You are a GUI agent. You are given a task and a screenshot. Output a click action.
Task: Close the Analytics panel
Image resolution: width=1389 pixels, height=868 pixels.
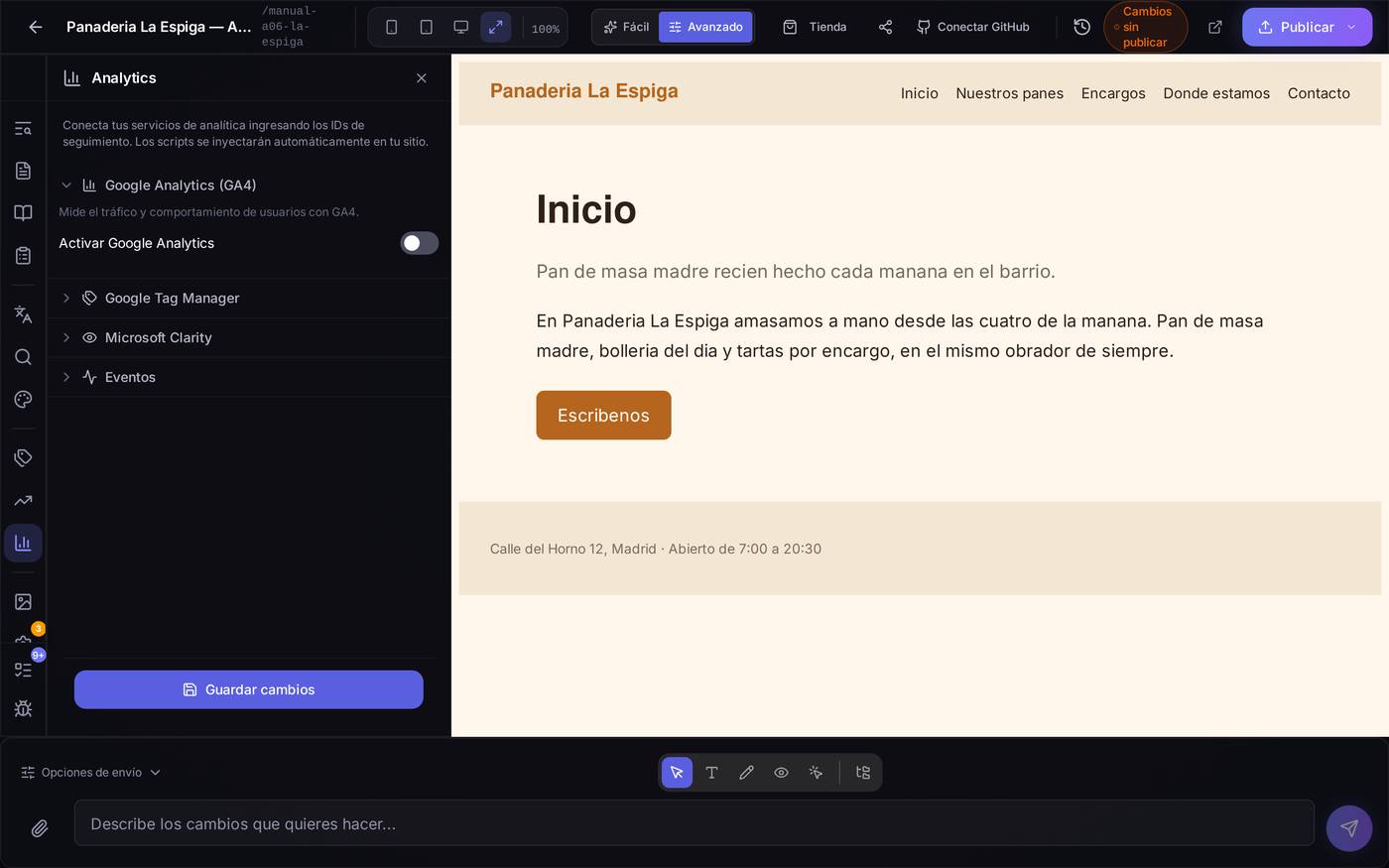coord(422,77)
